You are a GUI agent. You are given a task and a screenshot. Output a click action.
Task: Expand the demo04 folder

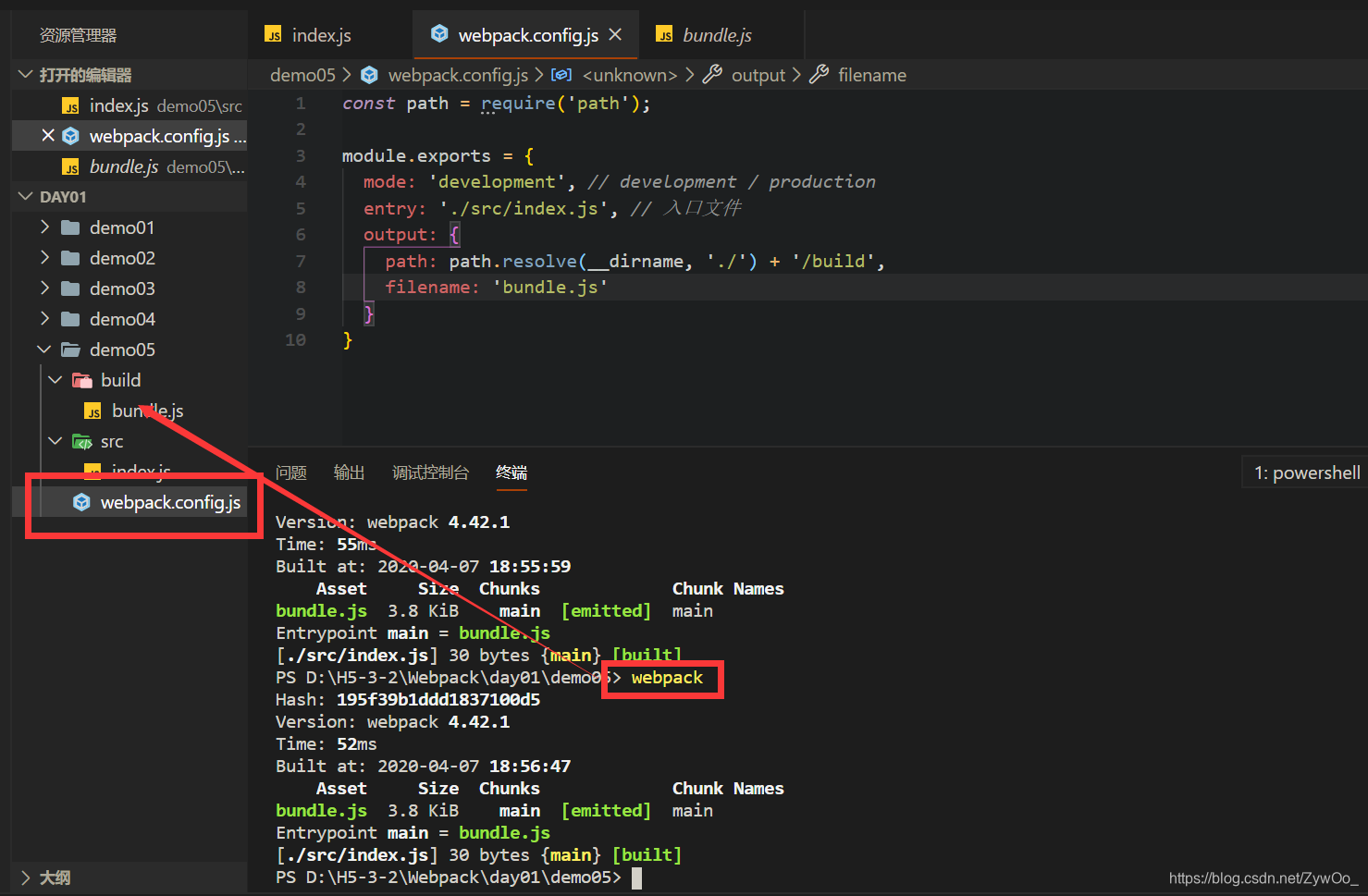pyautogui.click(x=44, y=318)
